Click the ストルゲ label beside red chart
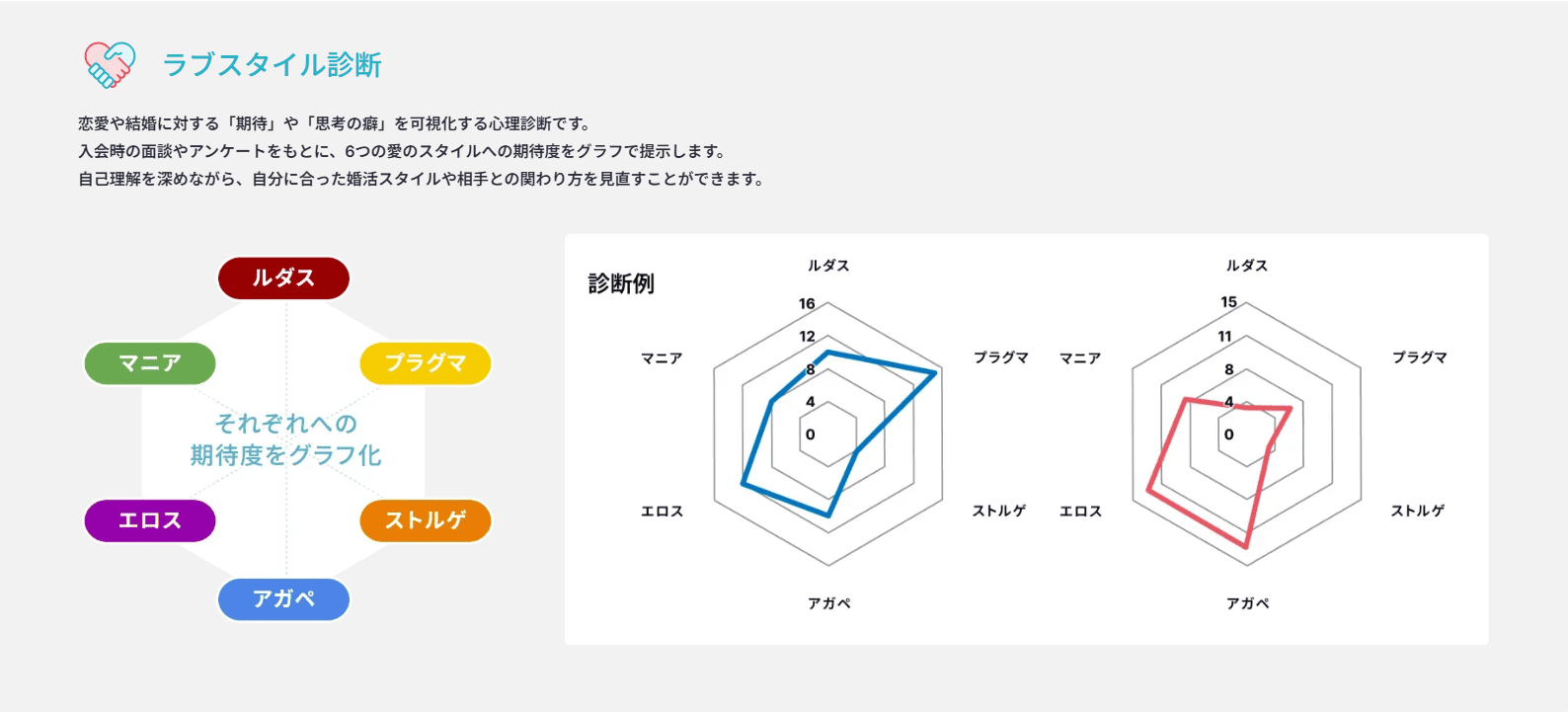Viewport: 1568px width, 712px height. coord(1418,511)
